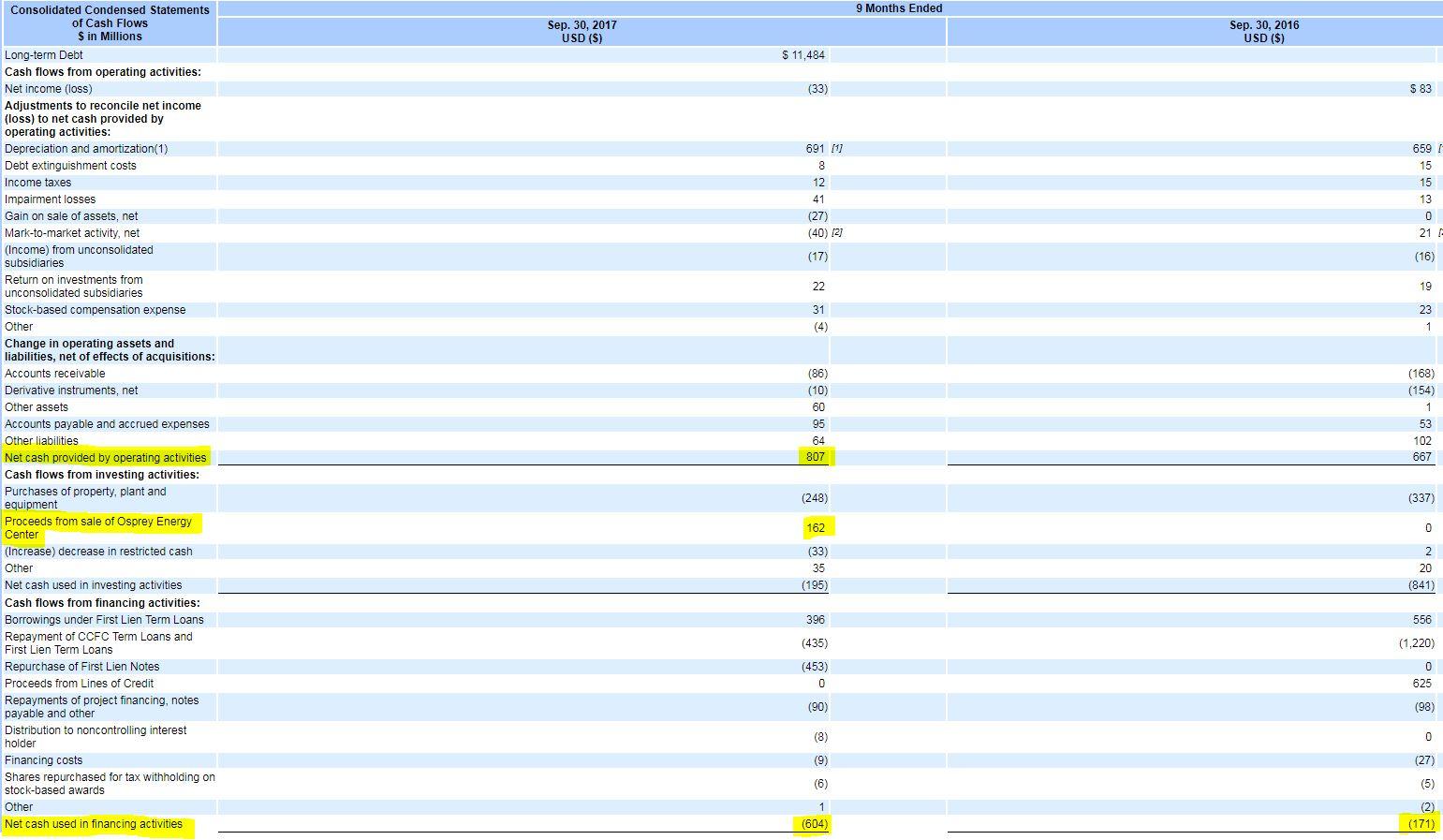Select "Derivative instruments, net" row label

pos(71,391)
